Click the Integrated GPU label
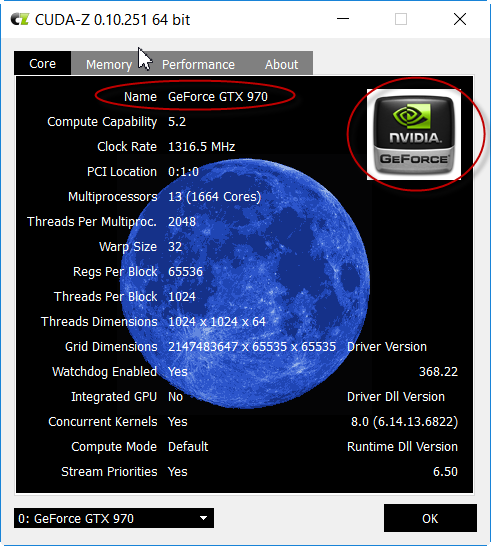Viewport: 491px width, 546px height. (x=114, y=397)
